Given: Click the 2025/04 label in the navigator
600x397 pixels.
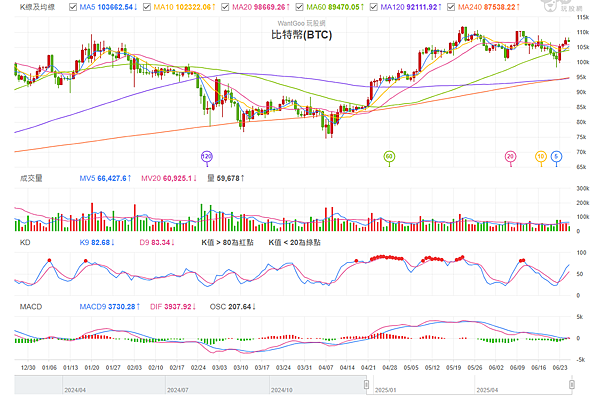Looking at the screenshot, I should [487, 390].
